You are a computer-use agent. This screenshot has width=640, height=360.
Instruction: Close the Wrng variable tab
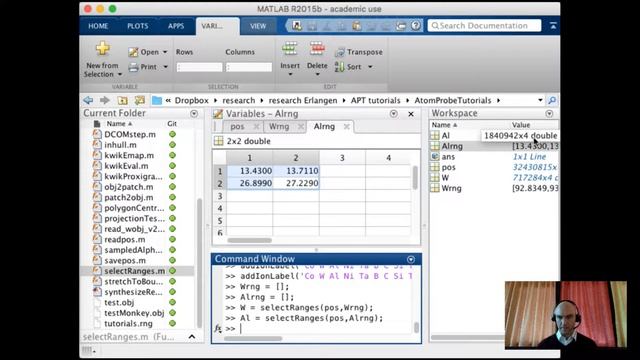click(x=301, y=127)
